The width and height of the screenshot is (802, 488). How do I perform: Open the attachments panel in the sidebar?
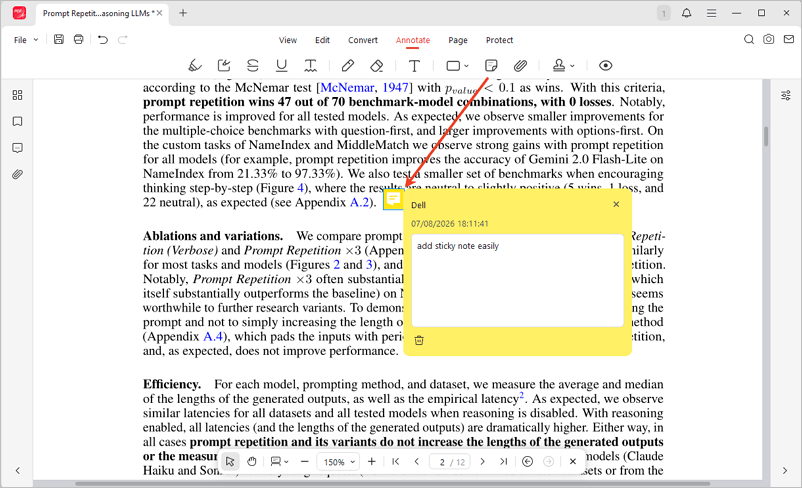[x=17, y=174]
